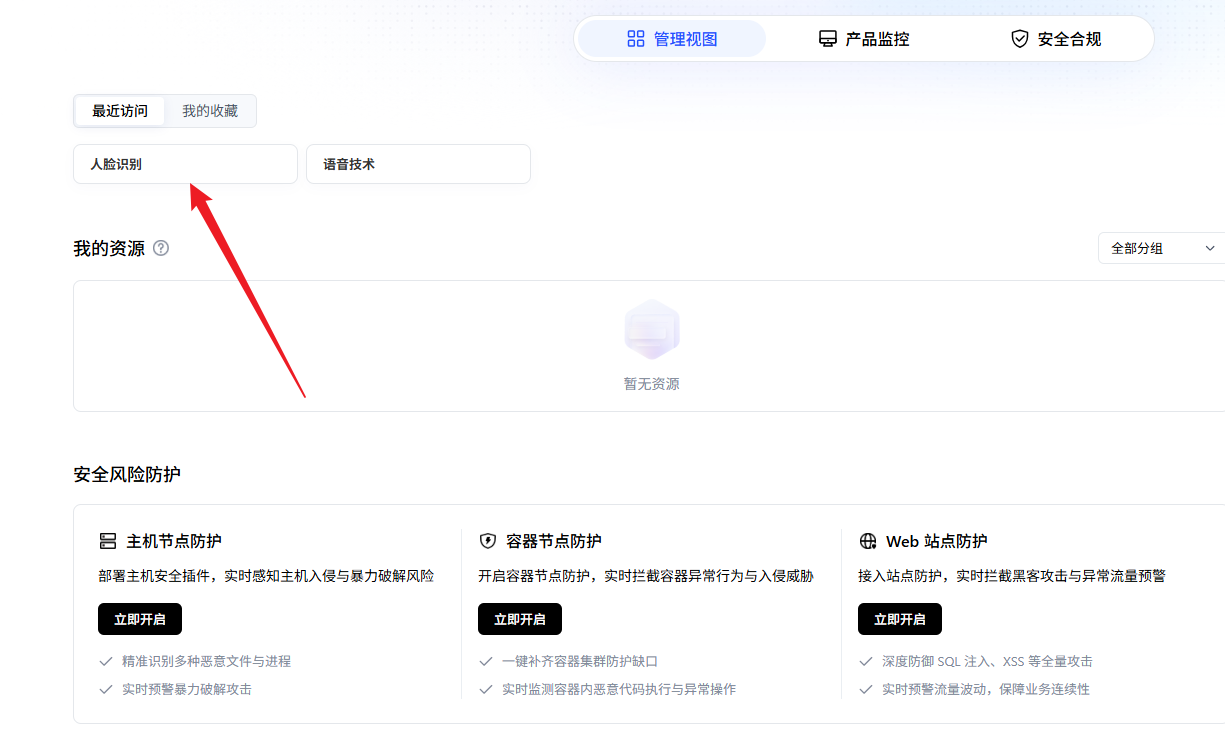
Task: Click the text 精准识别多种恶意文件与进程
Action: pyautogui.click(x=207, y=661)
